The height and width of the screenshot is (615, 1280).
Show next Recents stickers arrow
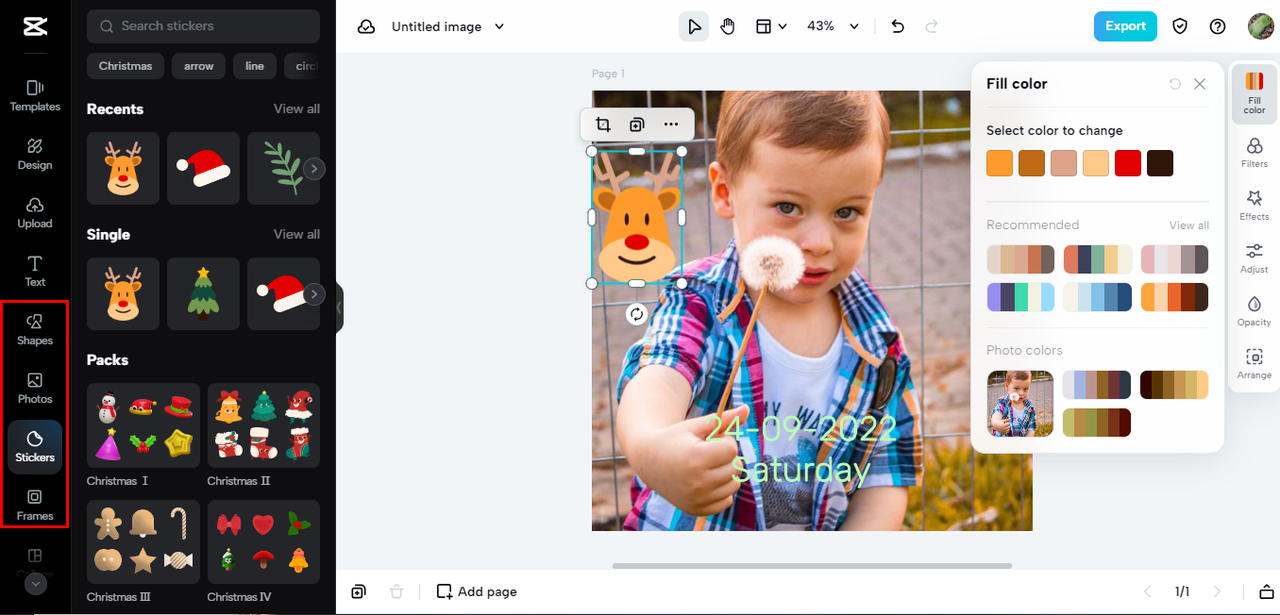[314, 169]
